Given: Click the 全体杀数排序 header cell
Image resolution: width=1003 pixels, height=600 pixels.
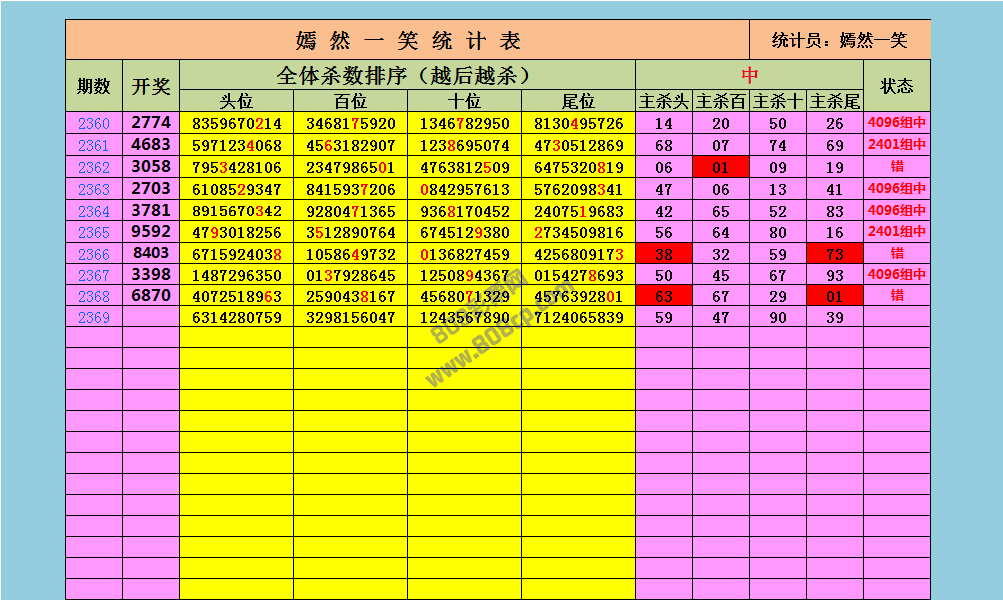Looking at the screenshot, I should pyautogui.click(x=407, y=75).
